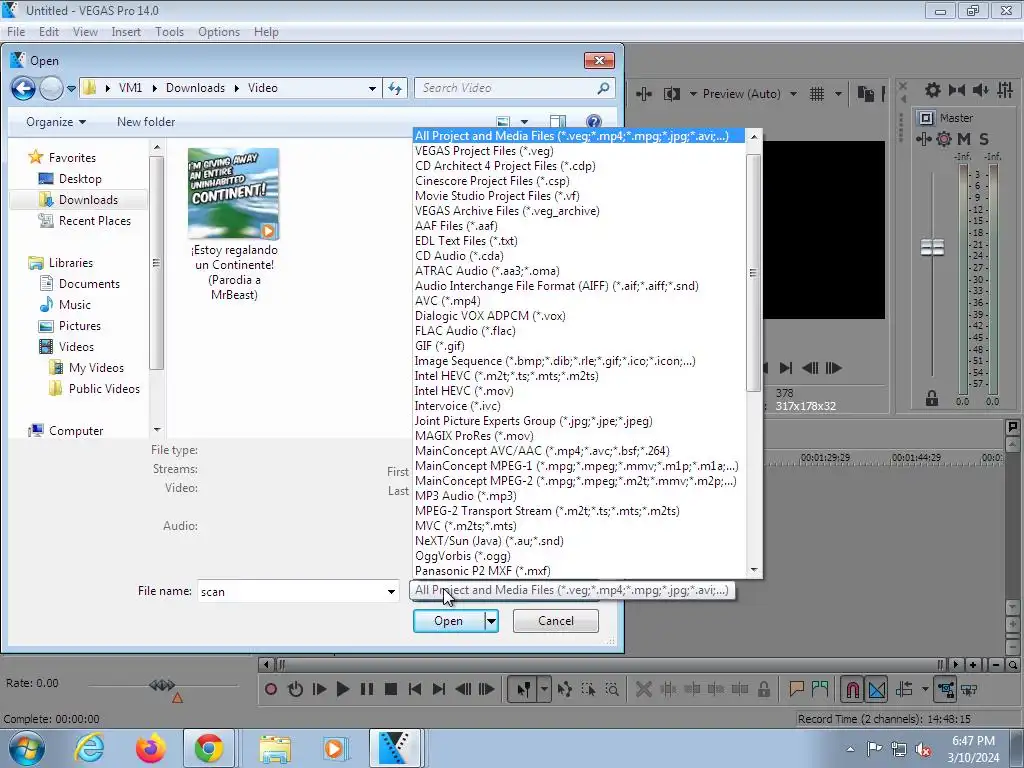Click the Master automation settings icon
Screen dimensions: 1024x768
click(944, 138)
